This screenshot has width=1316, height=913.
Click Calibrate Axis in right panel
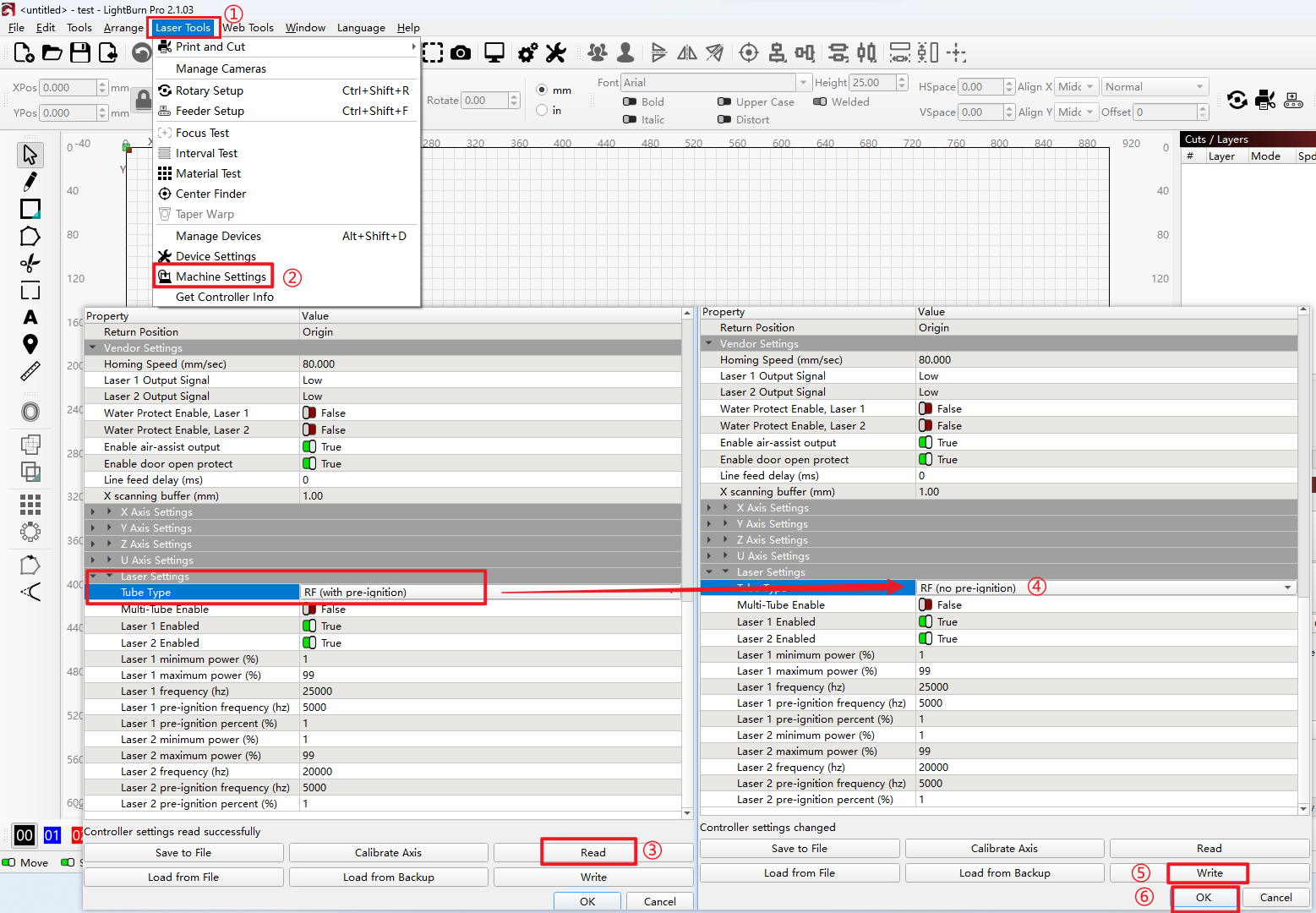pos(1004,848)
